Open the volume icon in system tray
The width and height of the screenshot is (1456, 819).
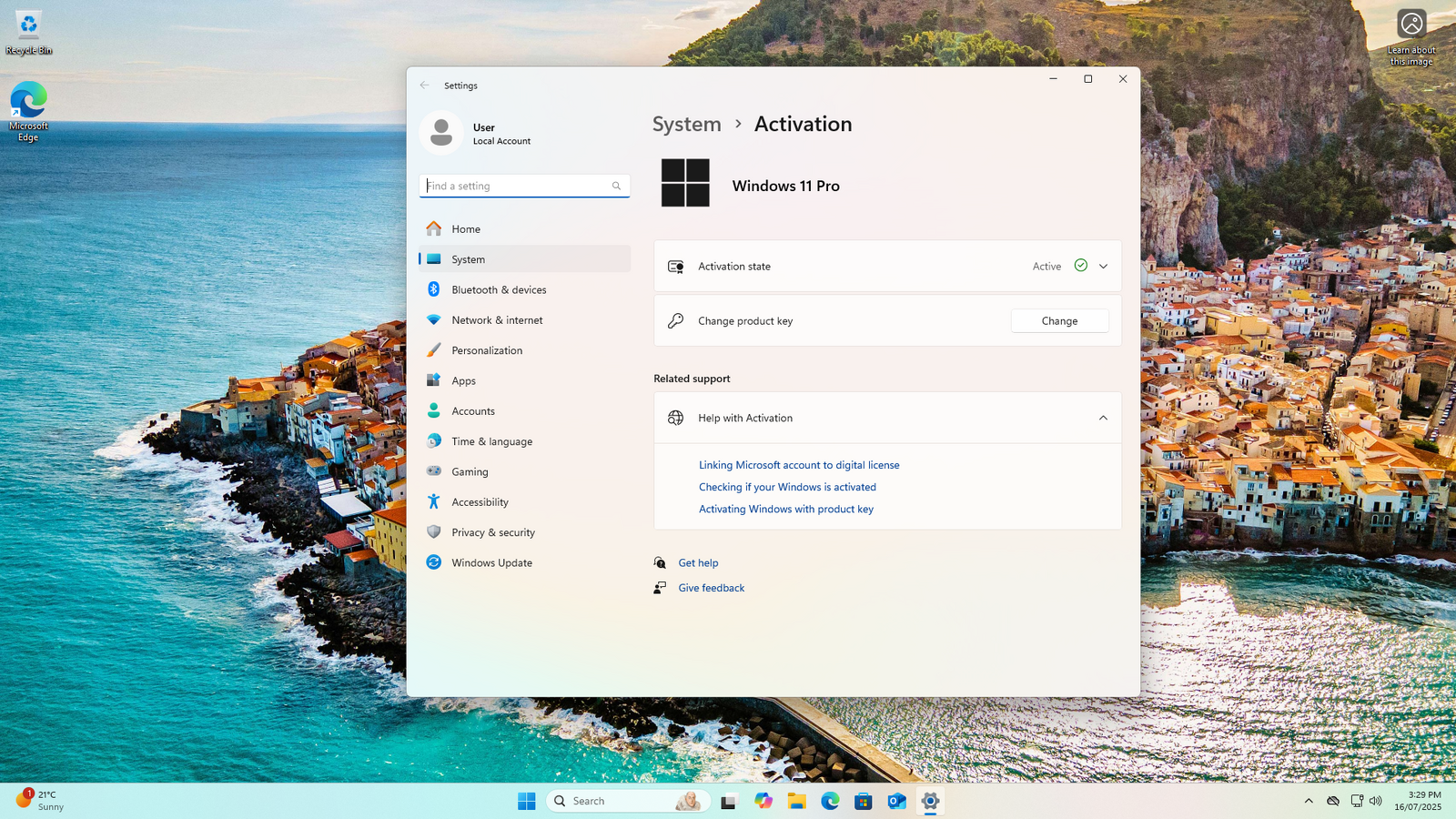pos(1375,801)
